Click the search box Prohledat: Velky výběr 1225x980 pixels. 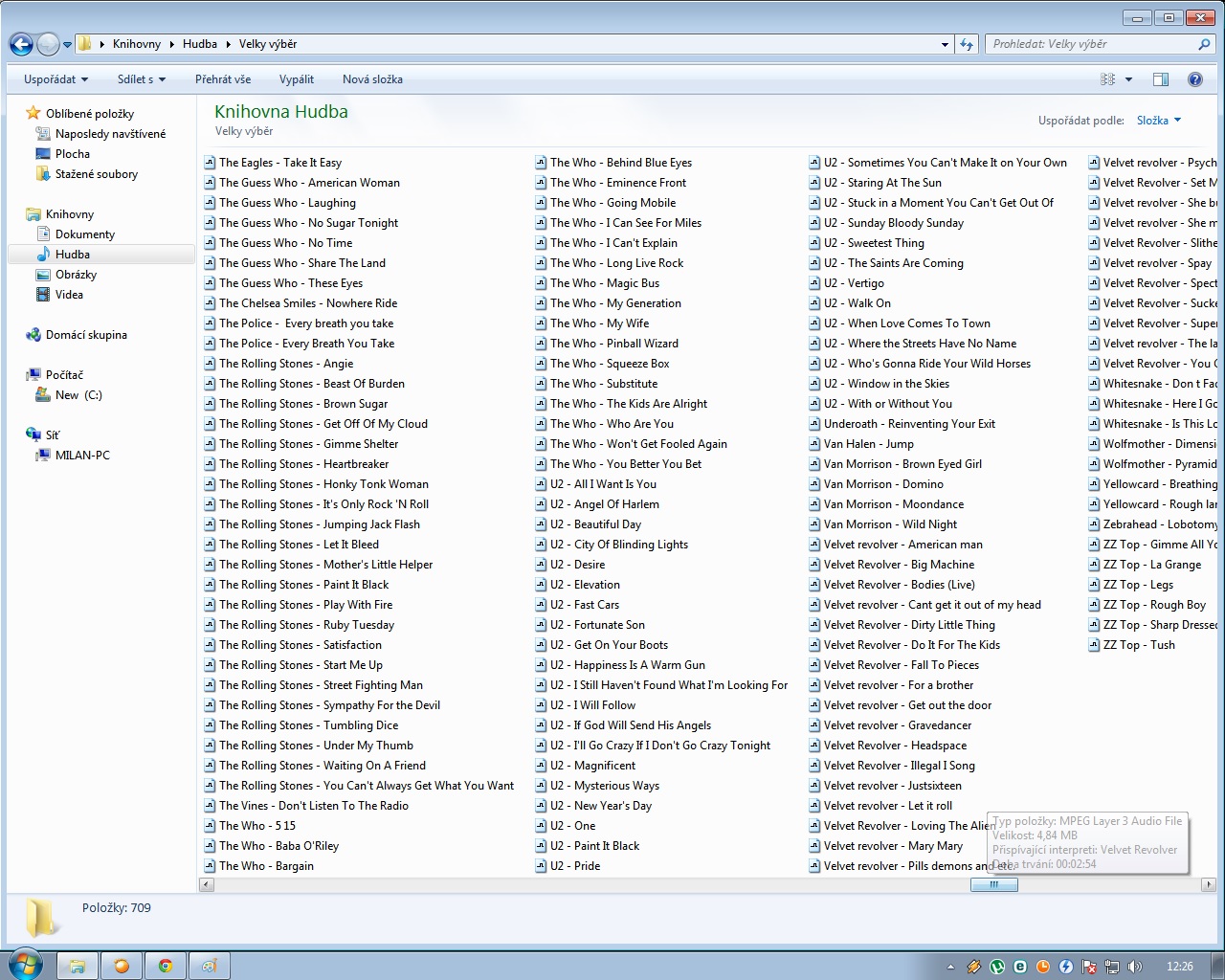coord(1091,44)
